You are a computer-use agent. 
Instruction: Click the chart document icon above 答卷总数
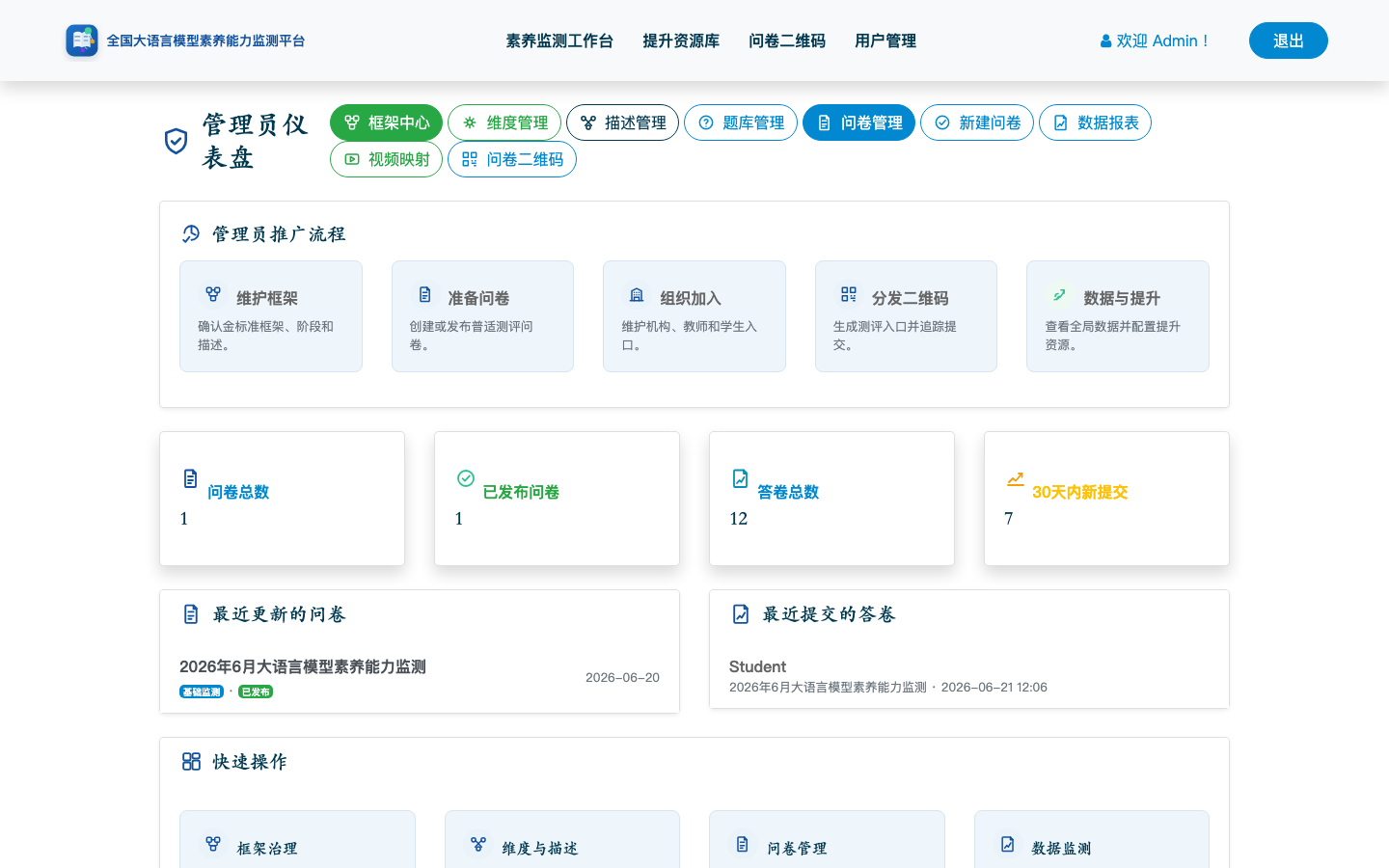point(741,478)
